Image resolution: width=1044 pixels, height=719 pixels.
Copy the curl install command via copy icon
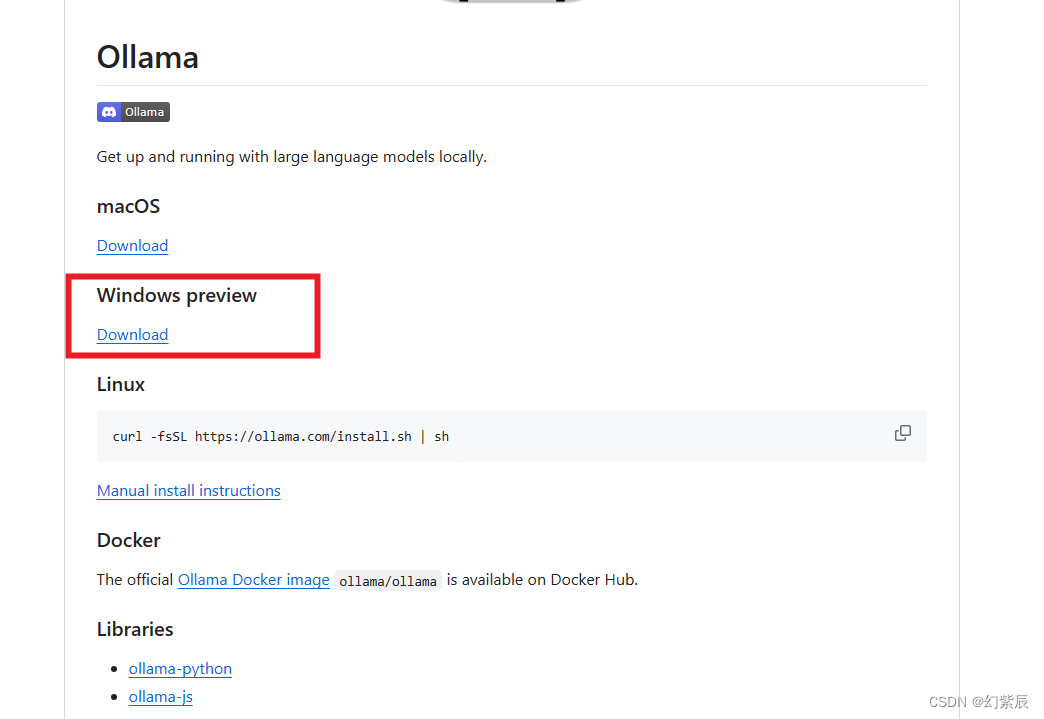pos(902,433)
